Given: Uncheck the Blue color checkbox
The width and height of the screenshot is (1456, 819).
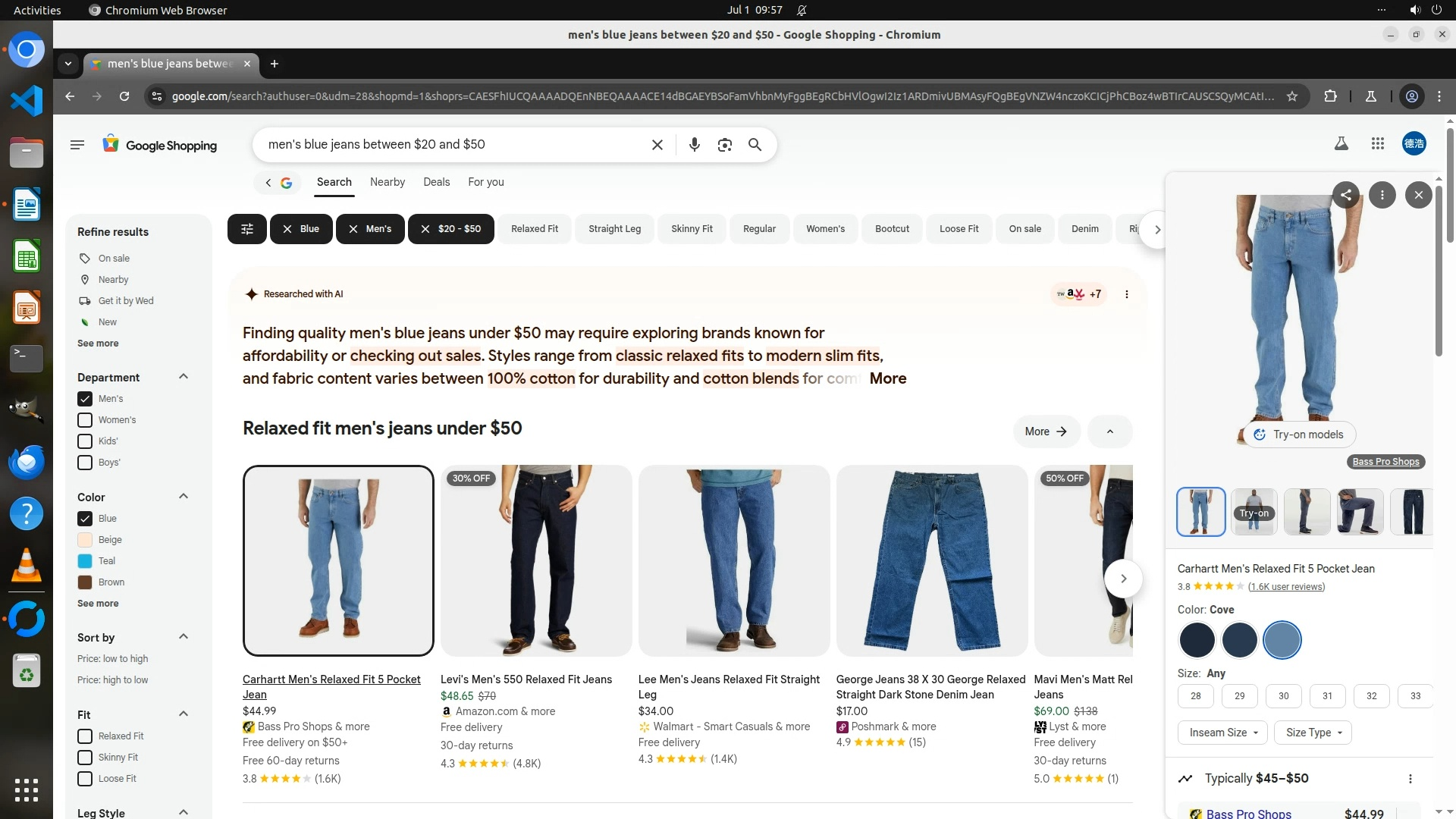Looking at the screenshot, I should [x=85, y=519].
